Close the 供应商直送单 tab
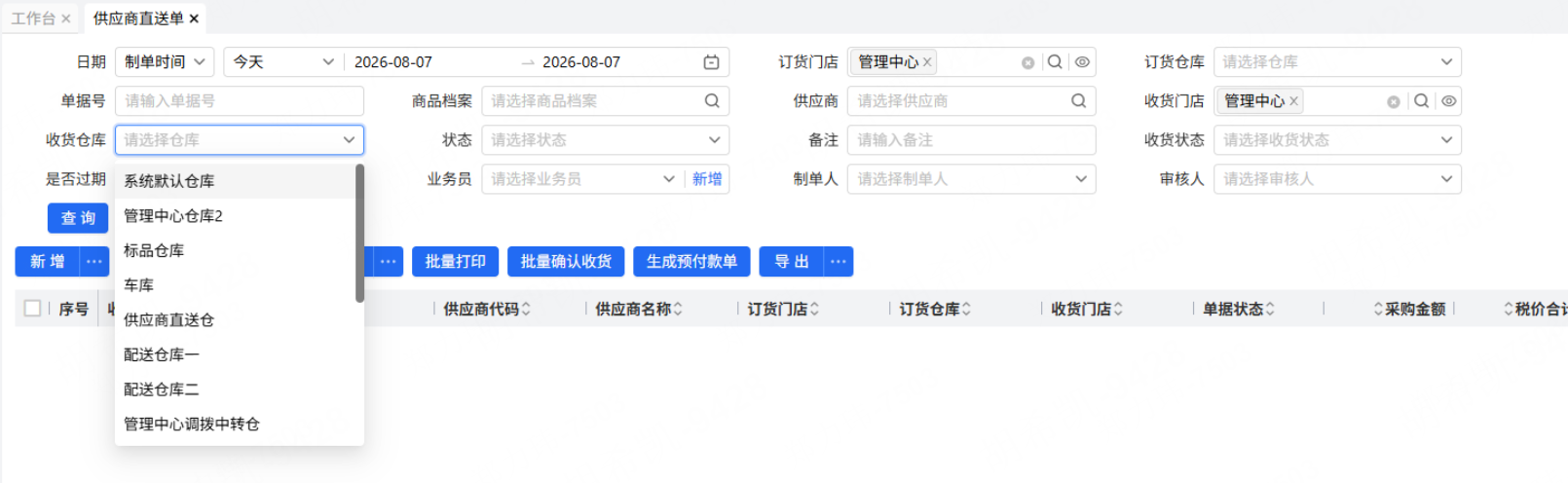 [194, 19]
